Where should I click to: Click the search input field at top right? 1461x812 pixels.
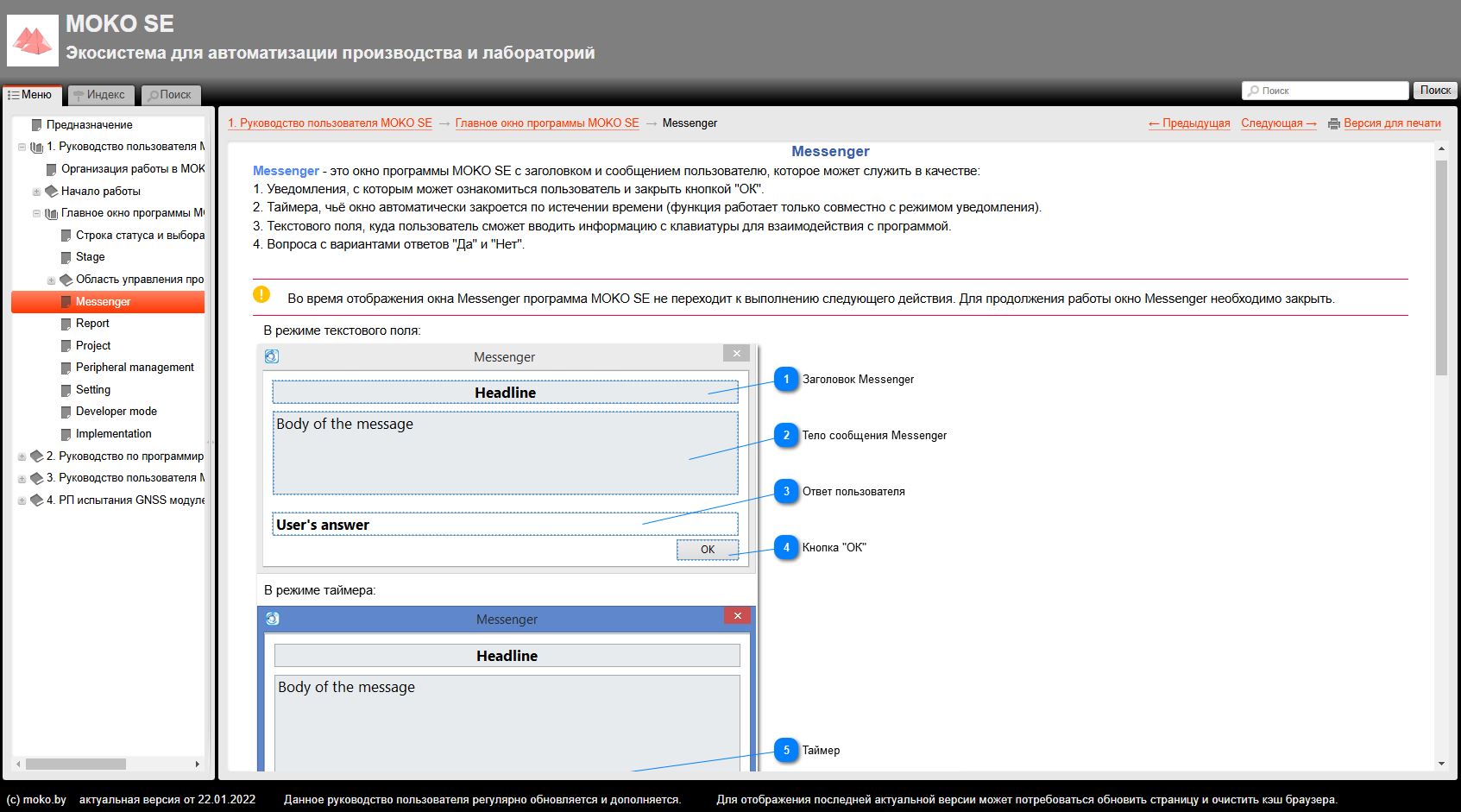click(x=1325, y=91)
